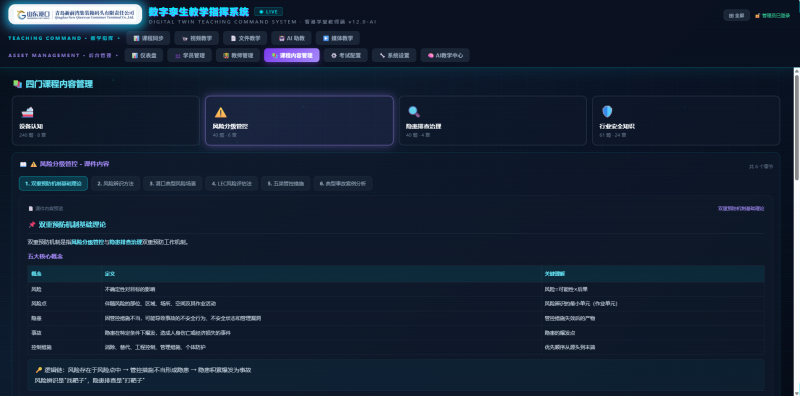Click the ship icon on 设备认知 card

click(x=27, y=112)
